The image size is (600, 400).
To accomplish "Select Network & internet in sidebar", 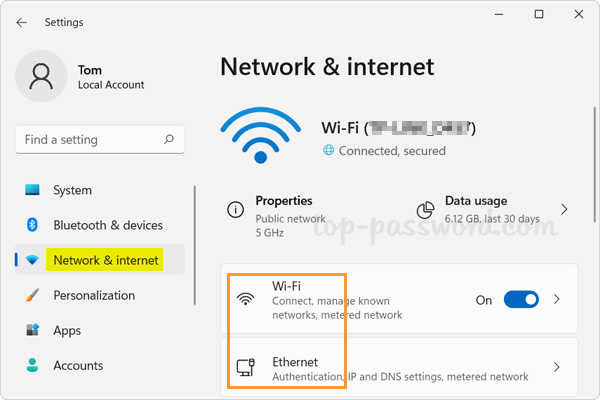I will click(x=105, y=260).
